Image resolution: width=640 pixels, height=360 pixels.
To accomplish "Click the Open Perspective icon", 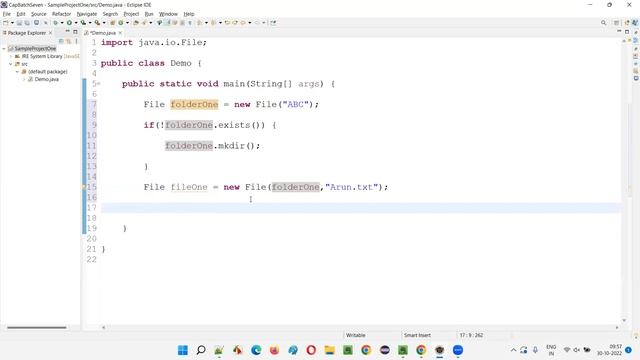I will [x=616, y=23].
